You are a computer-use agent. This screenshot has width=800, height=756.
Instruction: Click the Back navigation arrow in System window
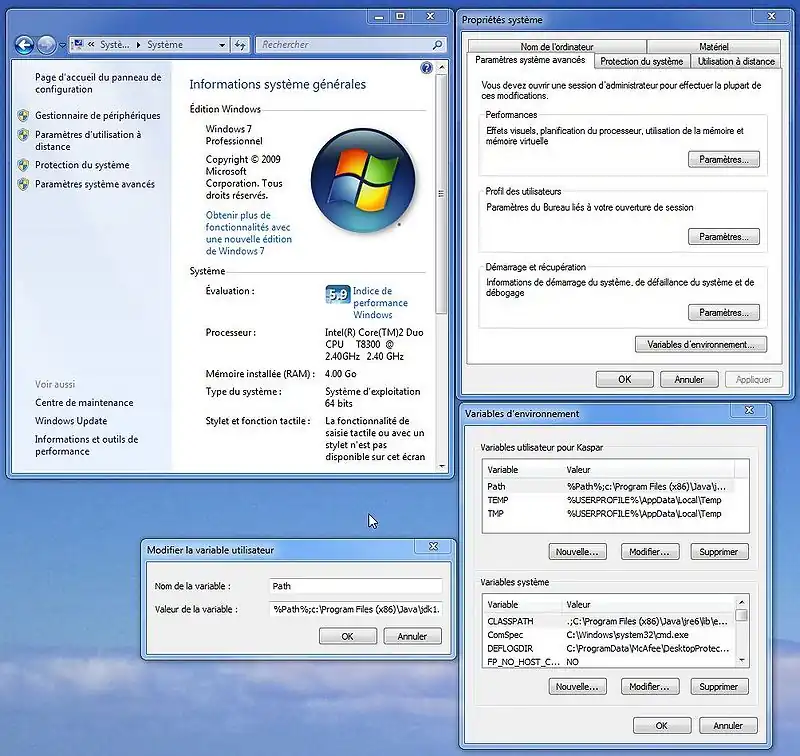pyautogui.click(x=25, y=45)
